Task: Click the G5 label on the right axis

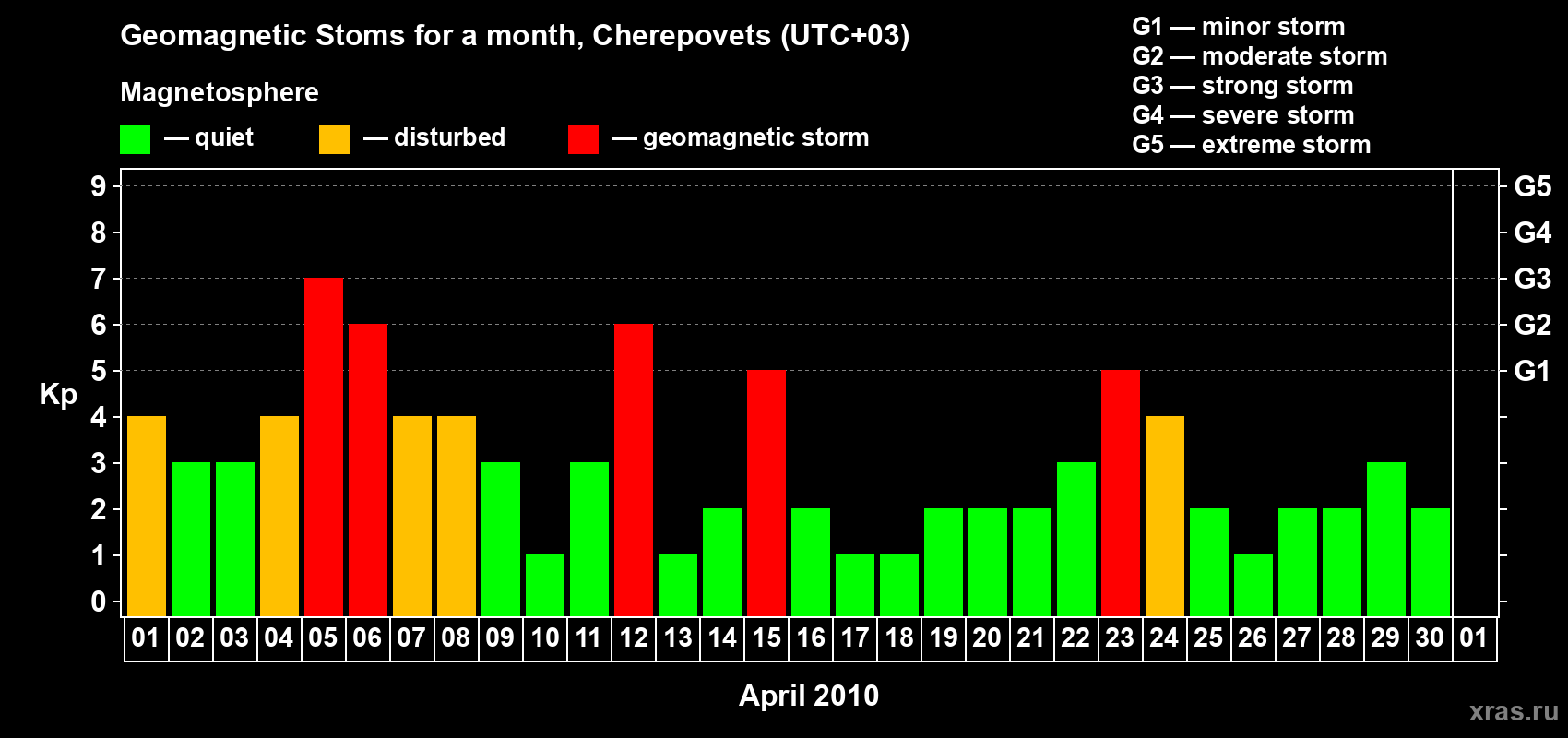Action: tap(1533, 186)
